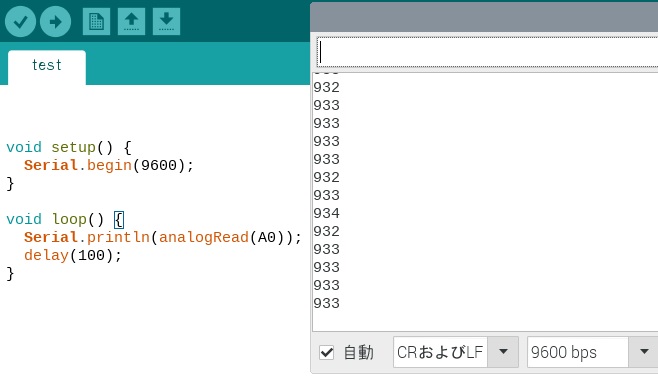The image size is (658, 391).
Task: Create a new sketch with New icon
Action: (96, 21)
